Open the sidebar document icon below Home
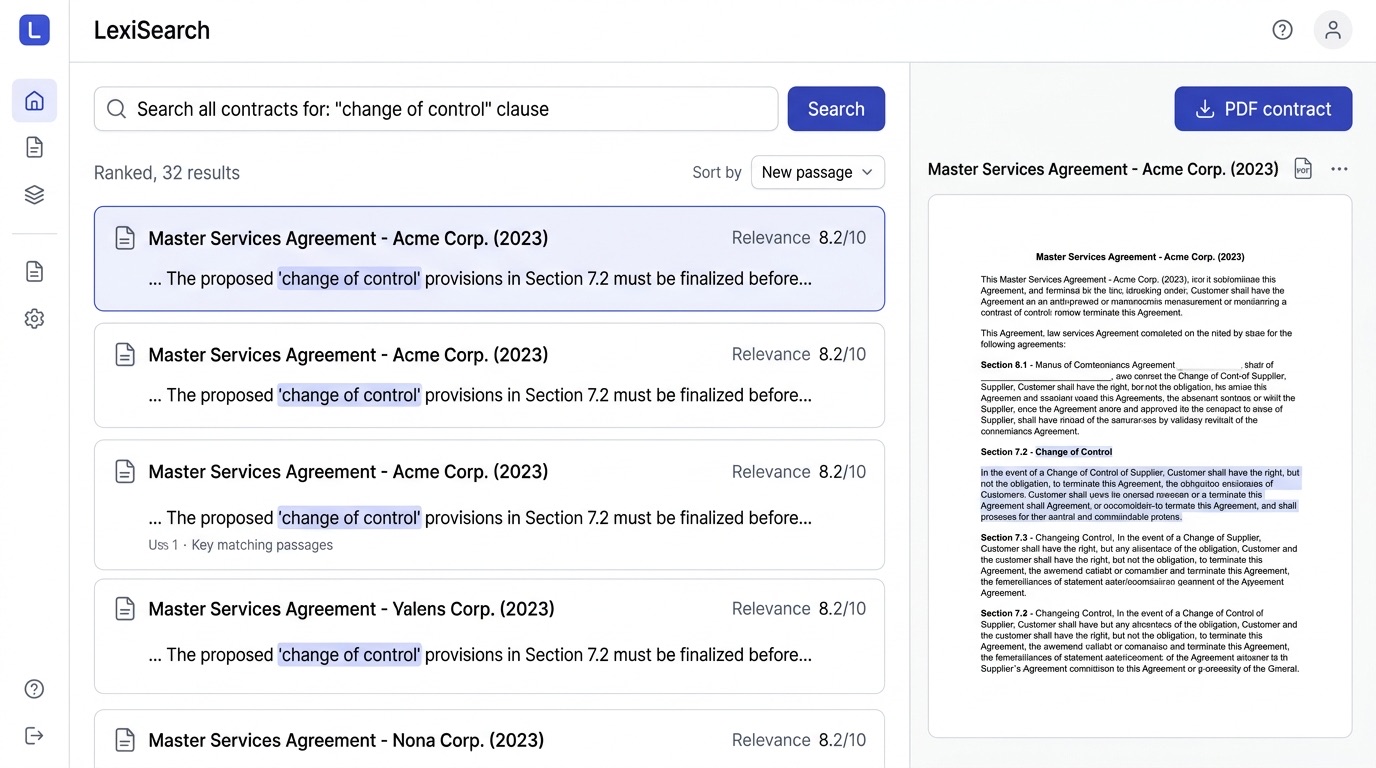1376x768 pixels. pos(34,148)
